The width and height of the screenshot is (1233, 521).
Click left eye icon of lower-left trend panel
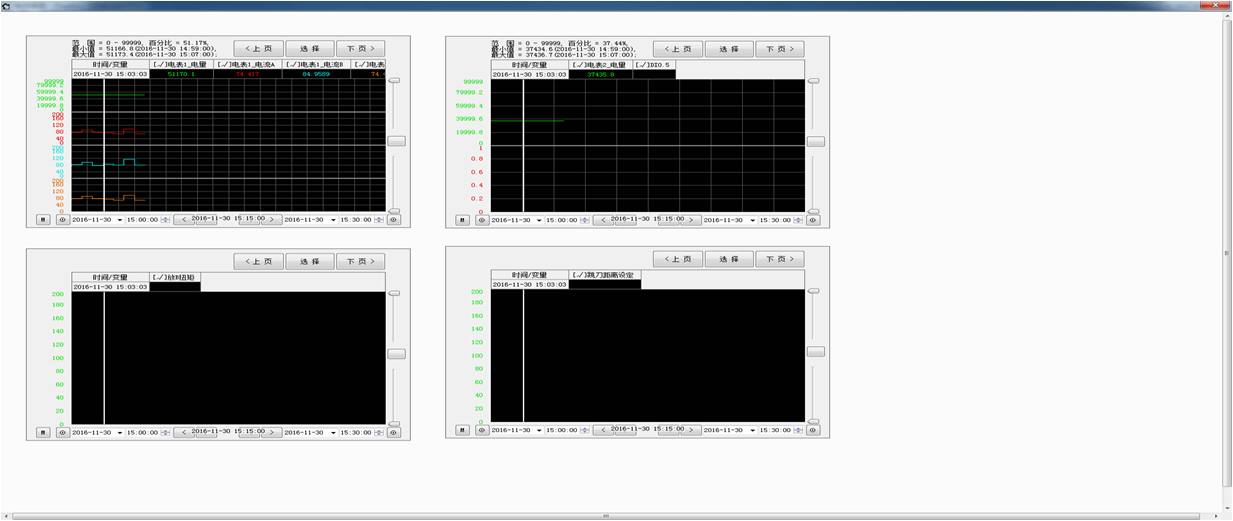point(63,432)
